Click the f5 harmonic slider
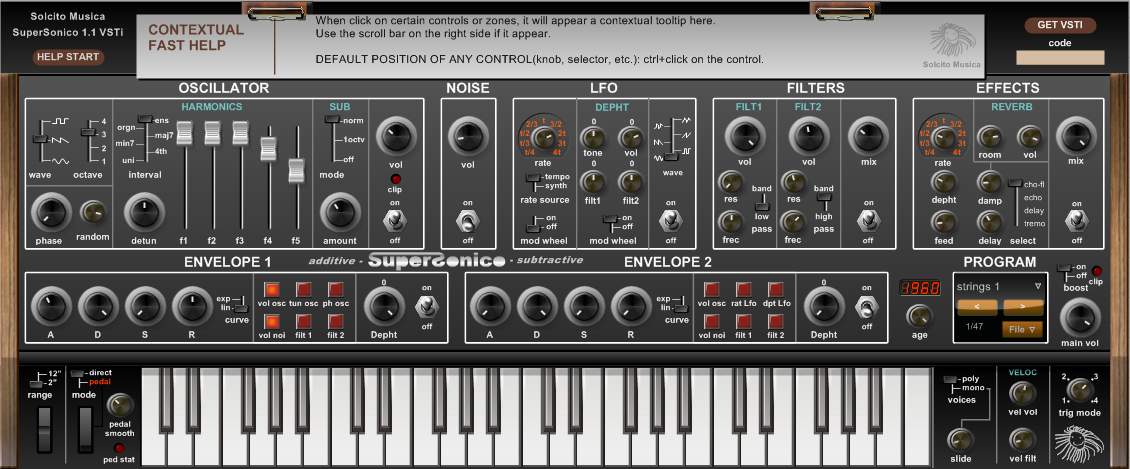 click(x=297, y=170)
